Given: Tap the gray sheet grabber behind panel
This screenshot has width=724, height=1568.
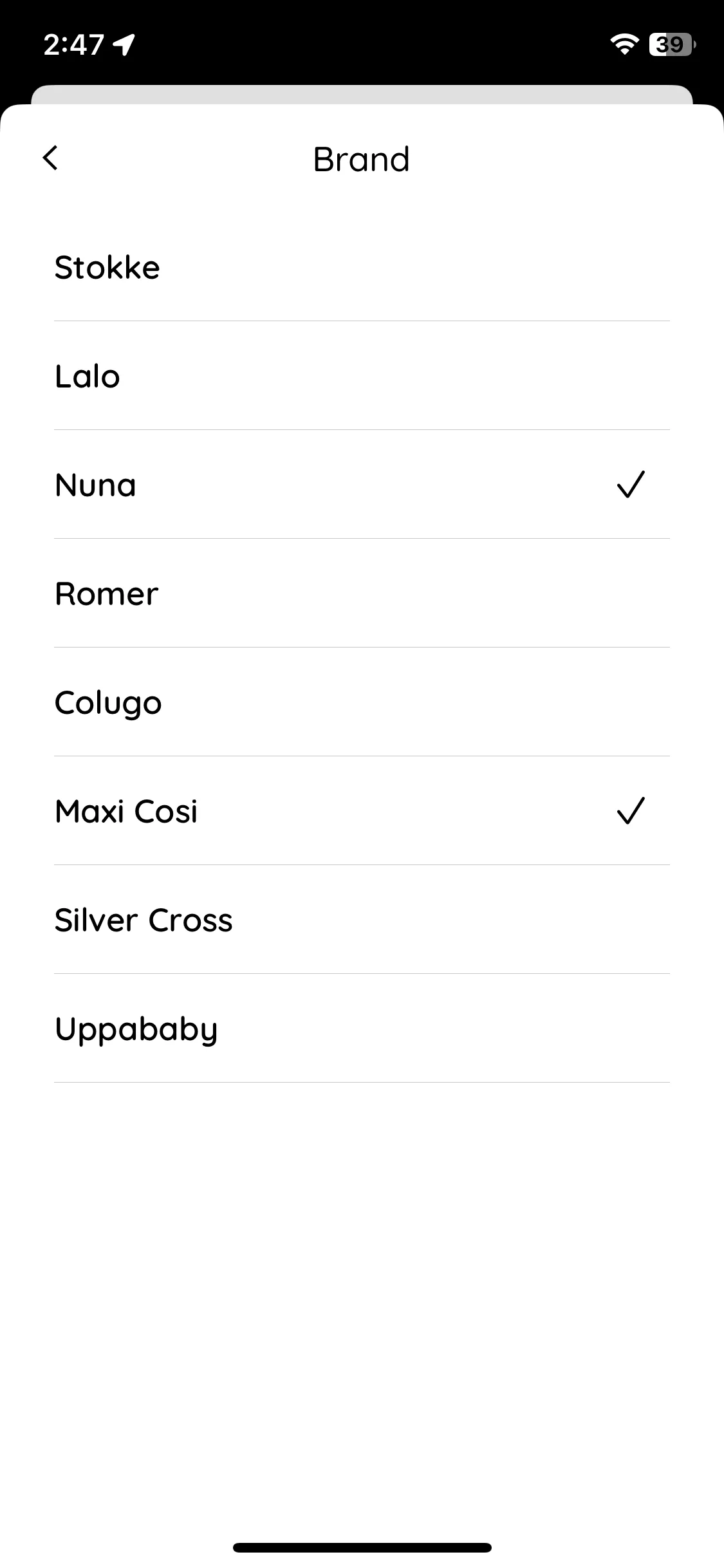Looking at the screenshot, I should click(x=362, y=94).
